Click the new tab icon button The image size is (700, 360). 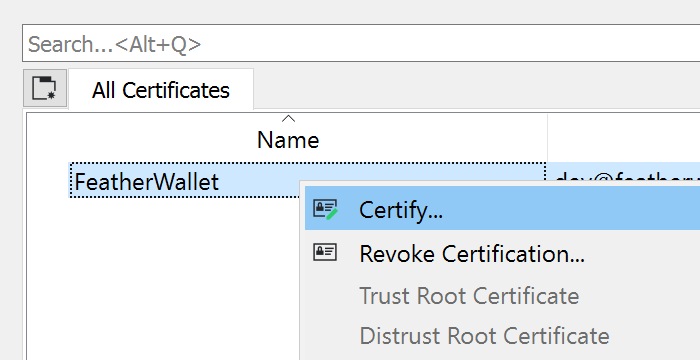(45, 88)
